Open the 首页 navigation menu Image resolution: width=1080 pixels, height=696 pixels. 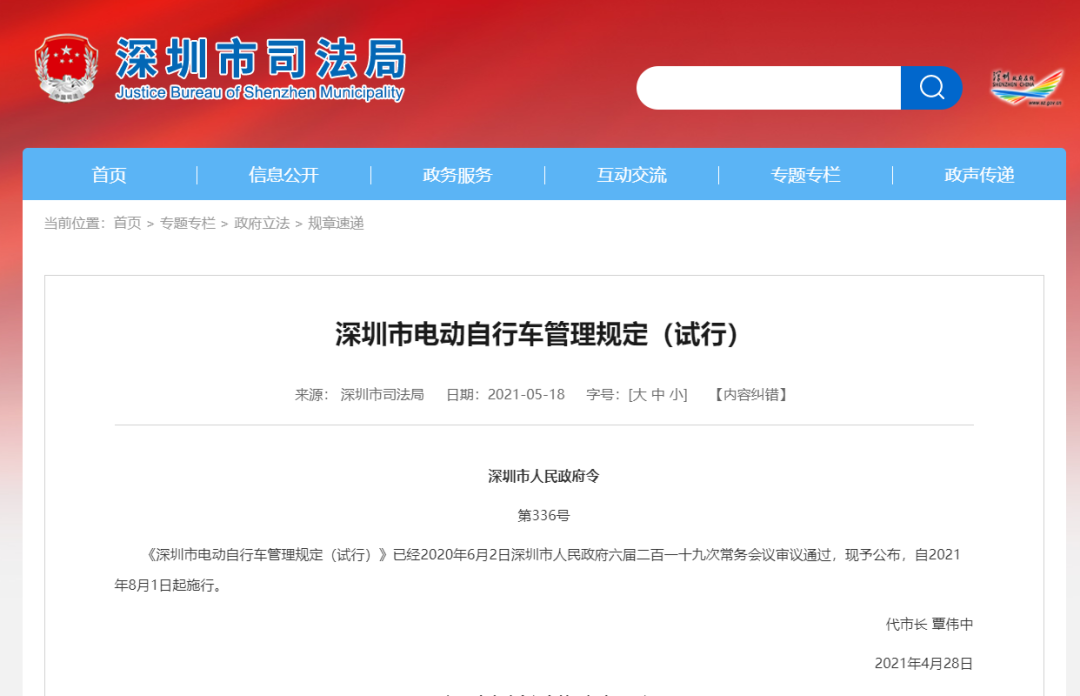click(108, 174)
